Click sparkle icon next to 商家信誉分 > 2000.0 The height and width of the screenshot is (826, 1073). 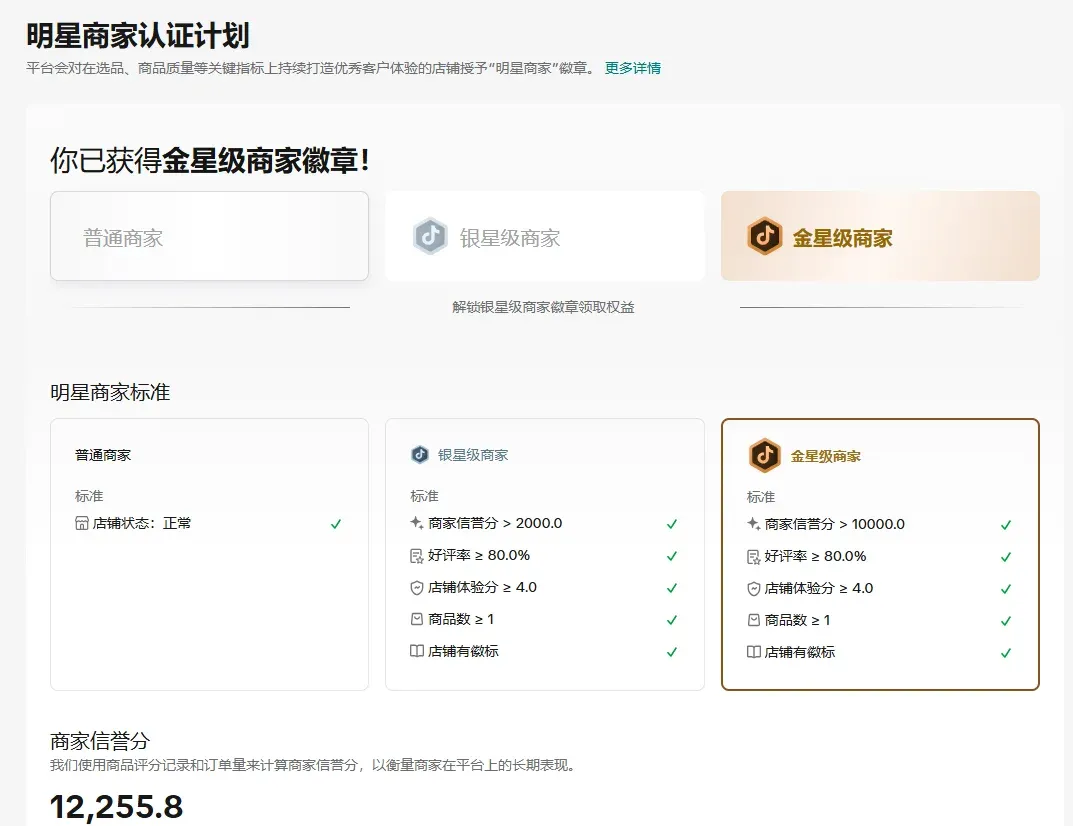(x=416, y=523)
